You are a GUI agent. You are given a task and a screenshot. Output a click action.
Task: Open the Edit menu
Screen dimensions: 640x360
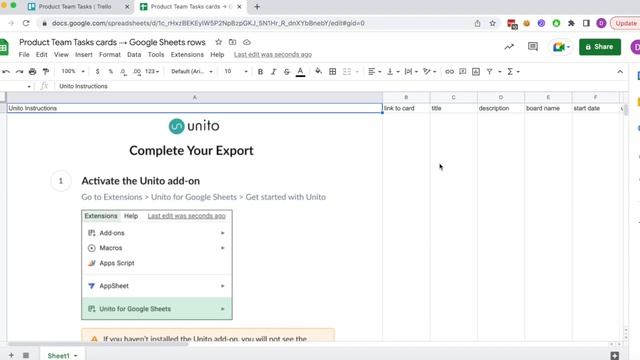(42, 54)
